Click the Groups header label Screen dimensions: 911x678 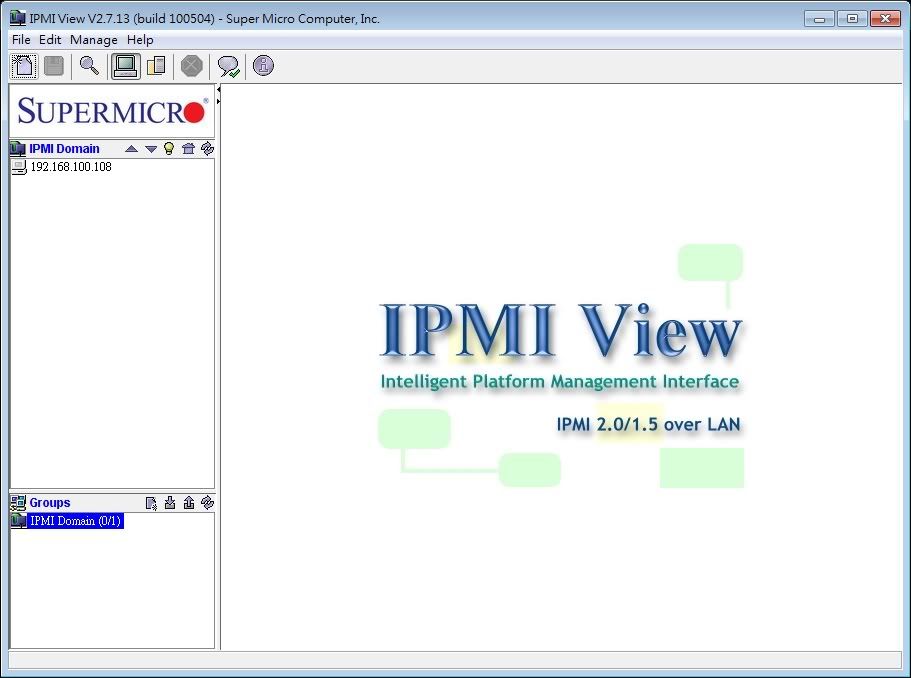(x=50, y=503)
